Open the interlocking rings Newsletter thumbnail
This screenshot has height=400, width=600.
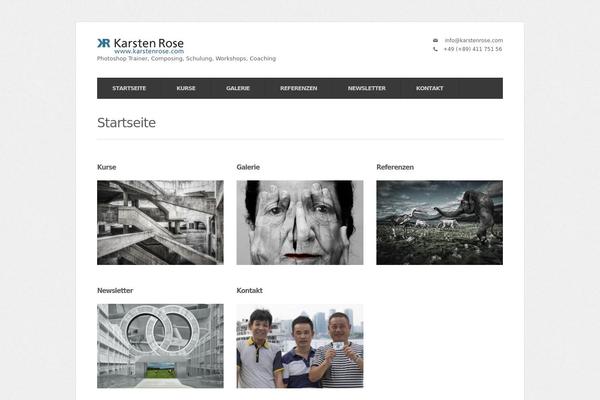click(160, 346)
